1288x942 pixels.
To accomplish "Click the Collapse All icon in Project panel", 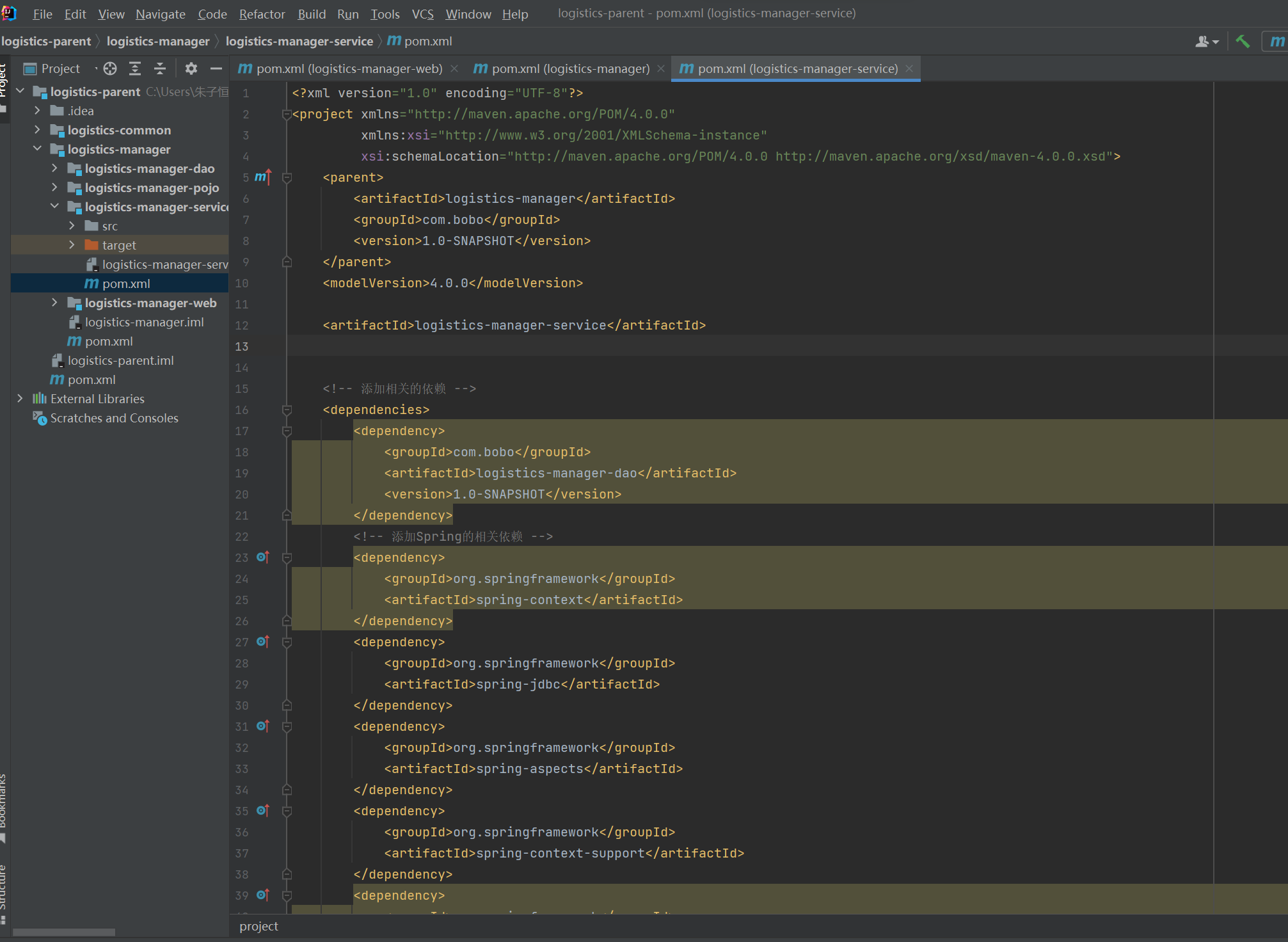I will tap(160, 68).
